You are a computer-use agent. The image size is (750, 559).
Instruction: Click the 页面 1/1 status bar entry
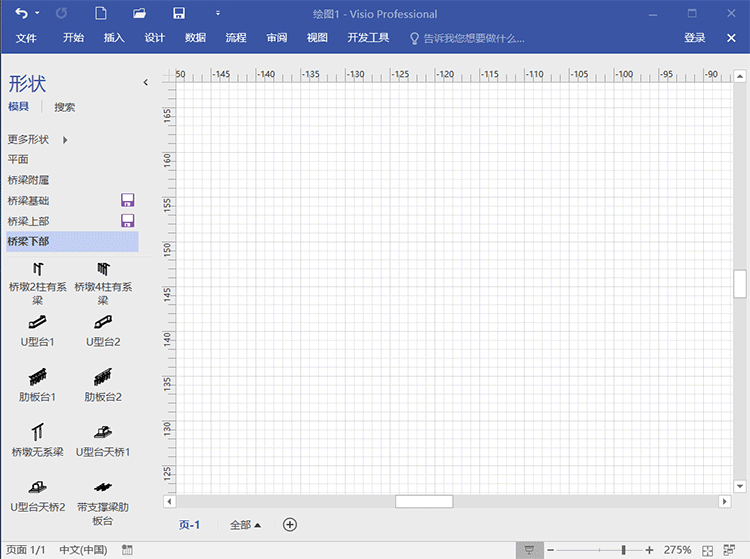pyautogui.click(x=26, y=550)
